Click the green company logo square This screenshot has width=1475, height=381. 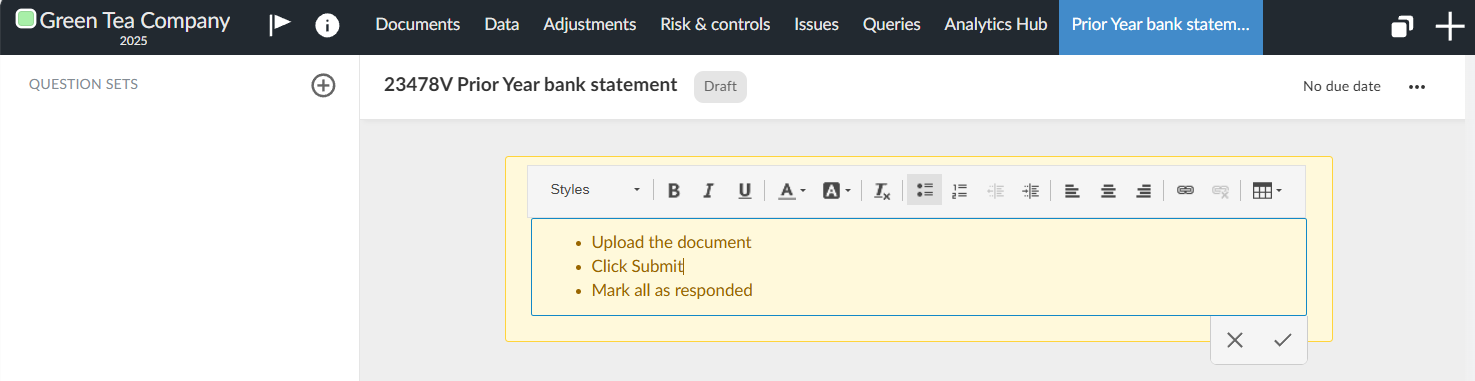(27, 19)
